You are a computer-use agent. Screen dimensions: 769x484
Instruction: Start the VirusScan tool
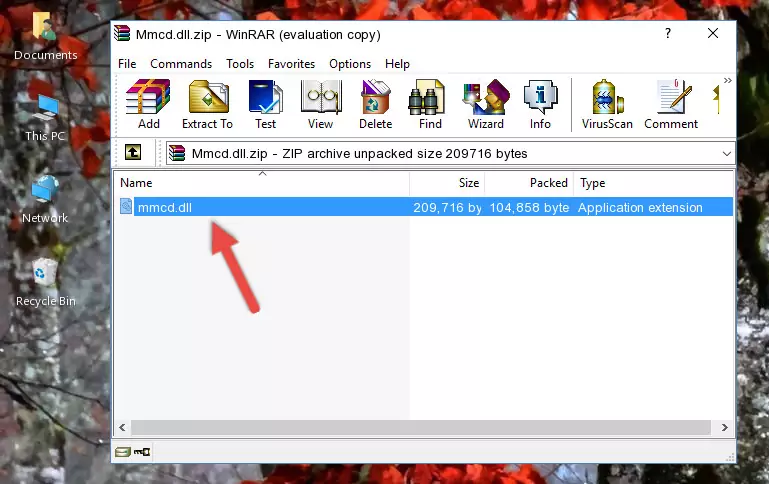tap(607, 104)
